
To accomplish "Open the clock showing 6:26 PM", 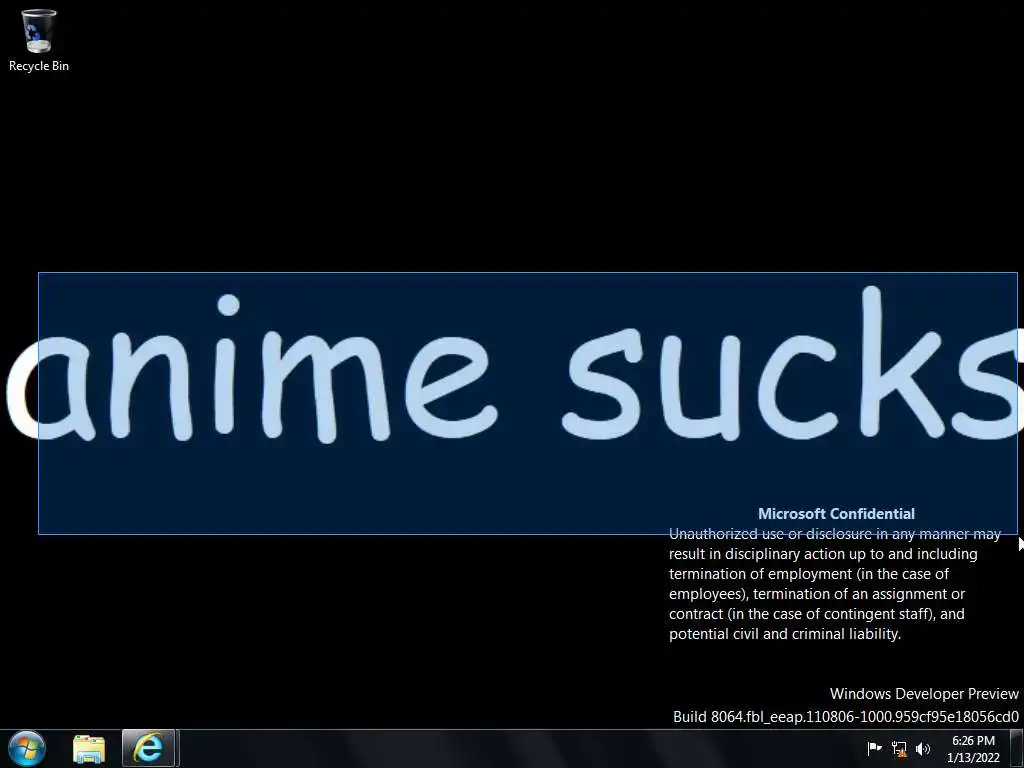I will [x=973, y=749].
